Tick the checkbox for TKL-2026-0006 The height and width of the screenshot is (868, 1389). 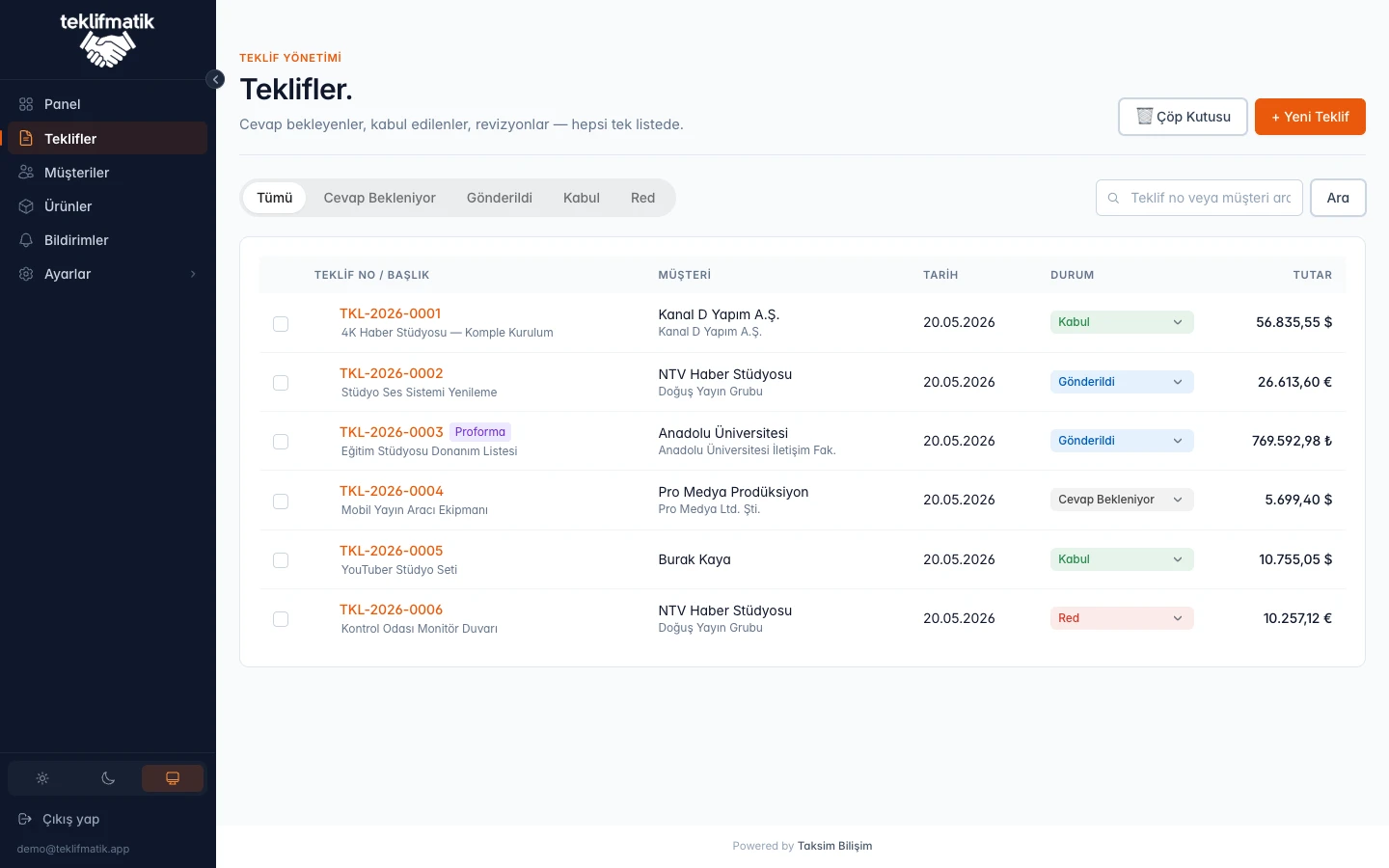(x=281, y=619)
